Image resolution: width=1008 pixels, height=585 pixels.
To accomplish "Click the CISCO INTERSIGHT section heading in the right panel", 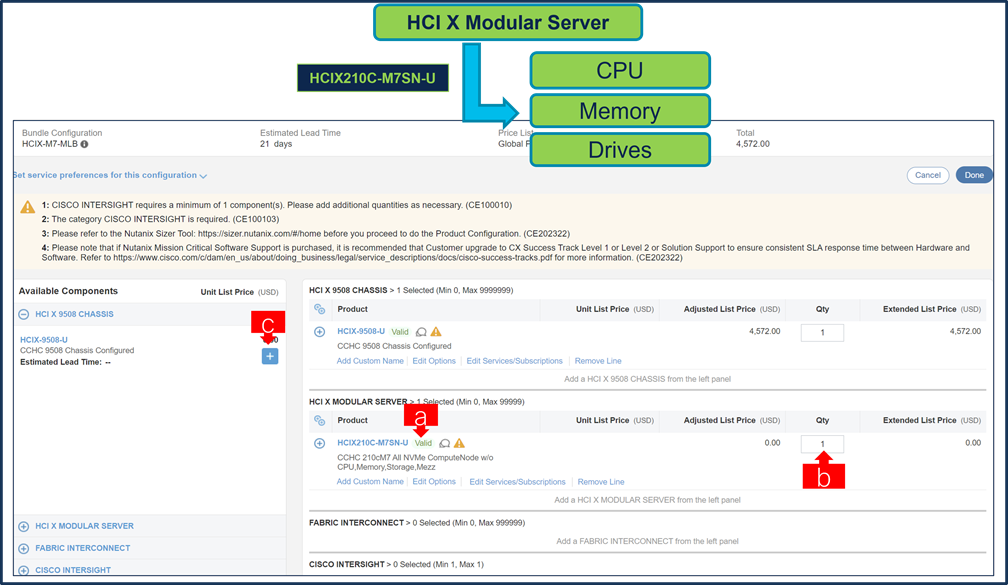I will pos(346,564).
